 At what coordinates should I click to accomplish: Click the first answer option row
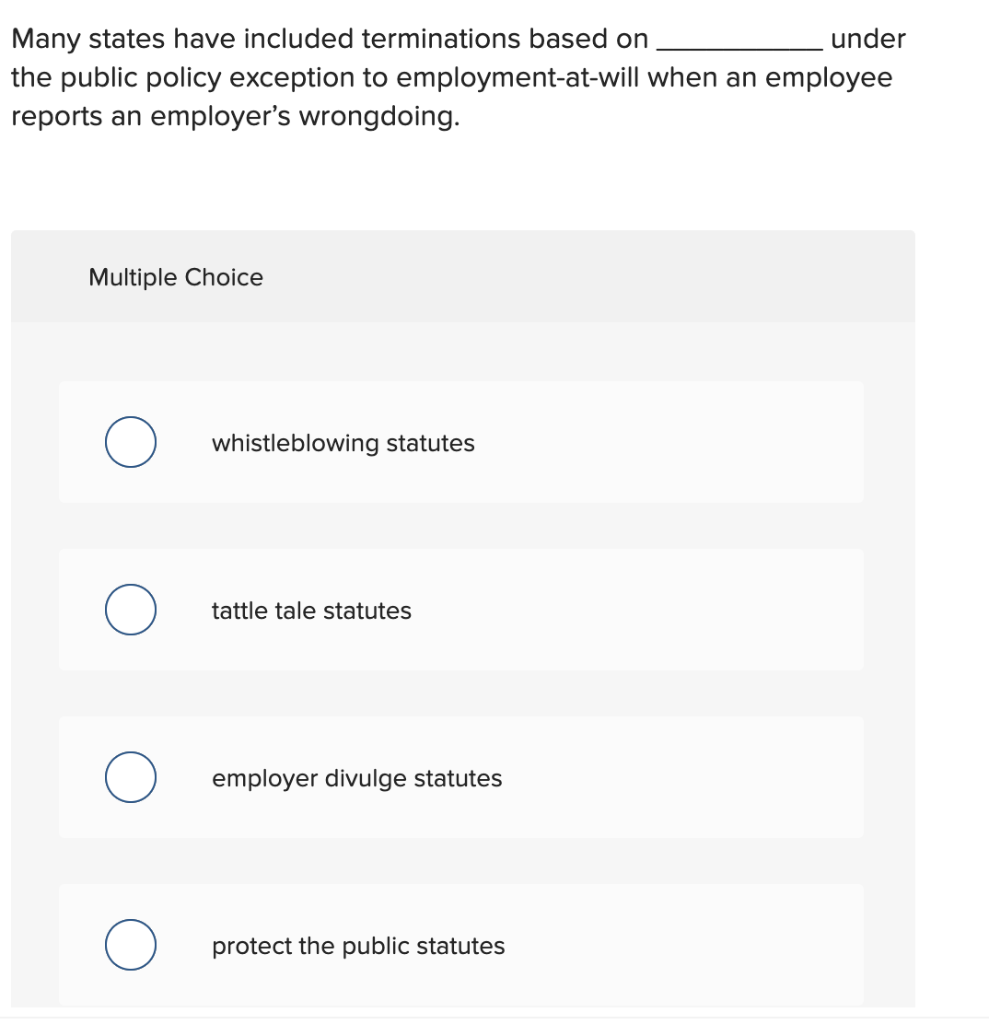coord(461,441)
